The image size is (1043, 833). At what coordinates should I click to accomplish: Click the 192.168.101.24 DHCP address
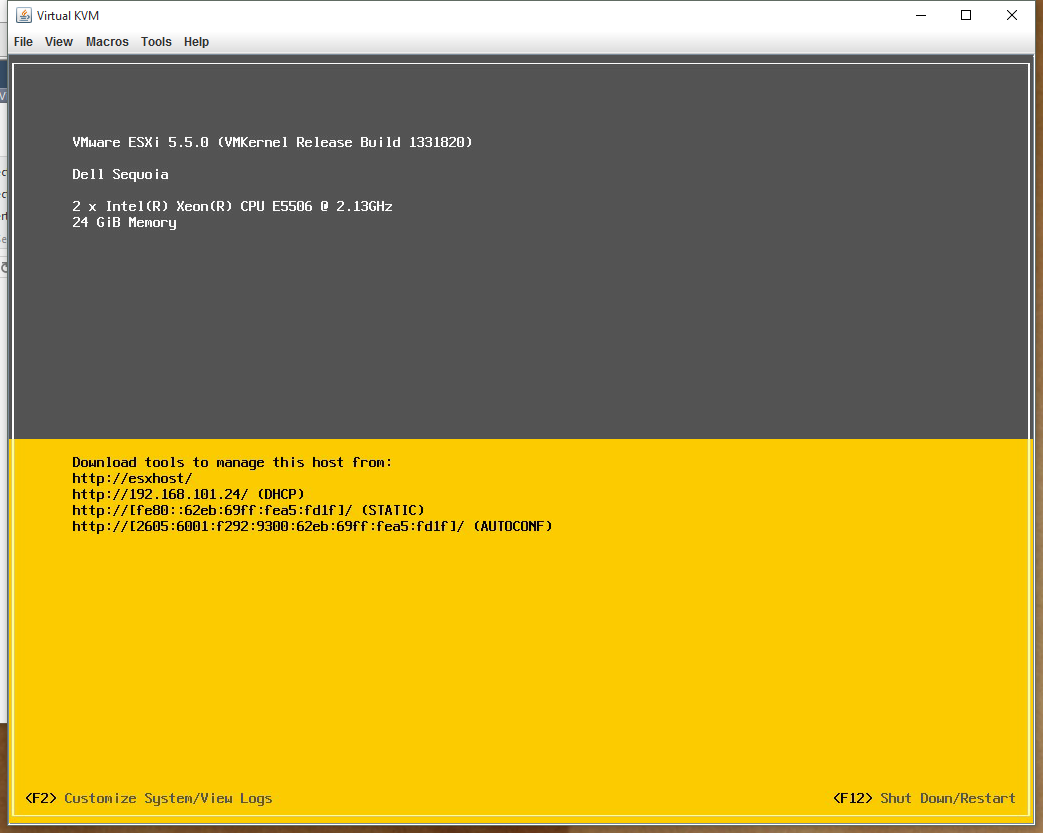click(188, 494)
